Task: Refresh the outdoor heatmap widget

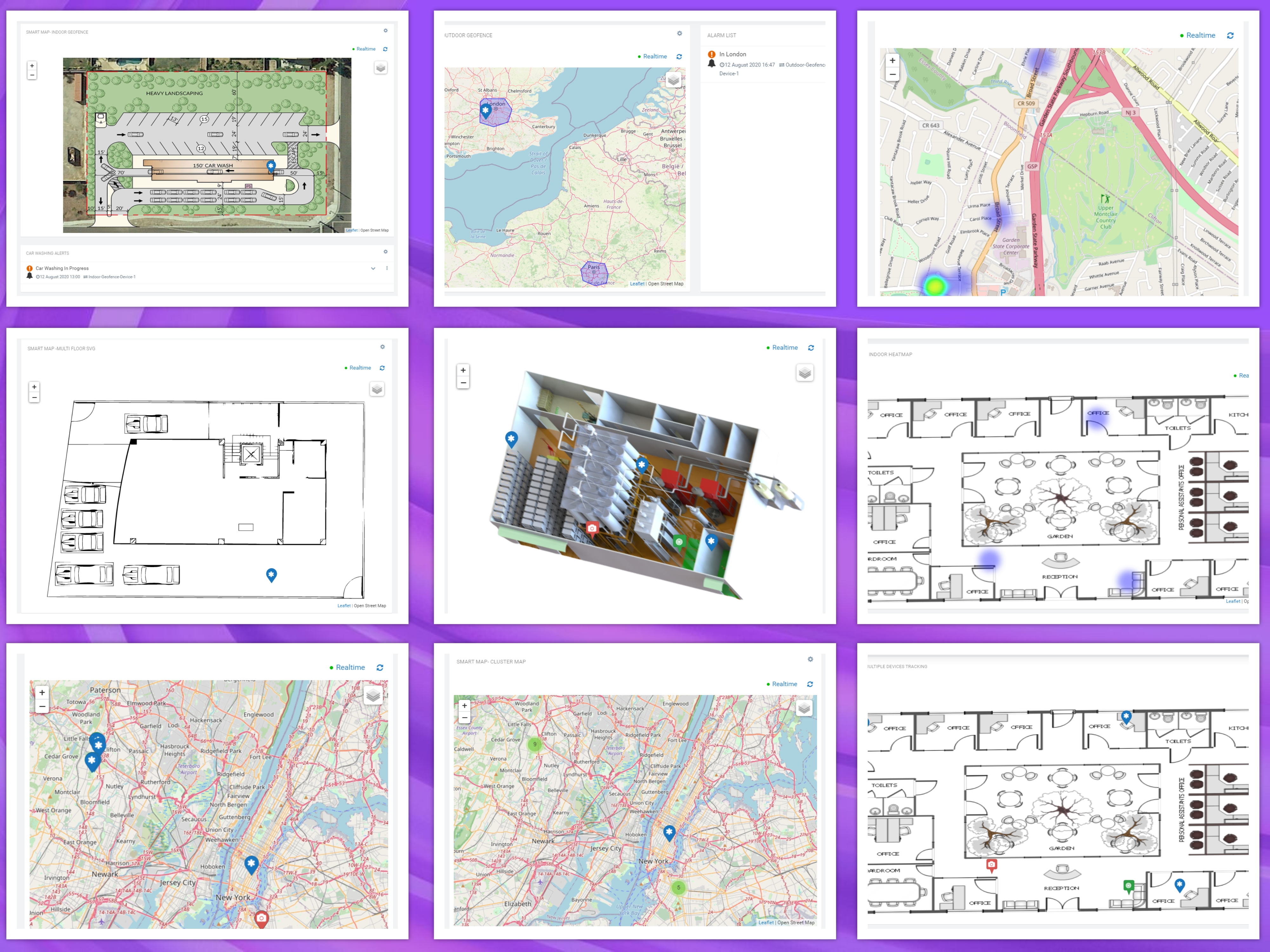Action: tap(1230, 36)
